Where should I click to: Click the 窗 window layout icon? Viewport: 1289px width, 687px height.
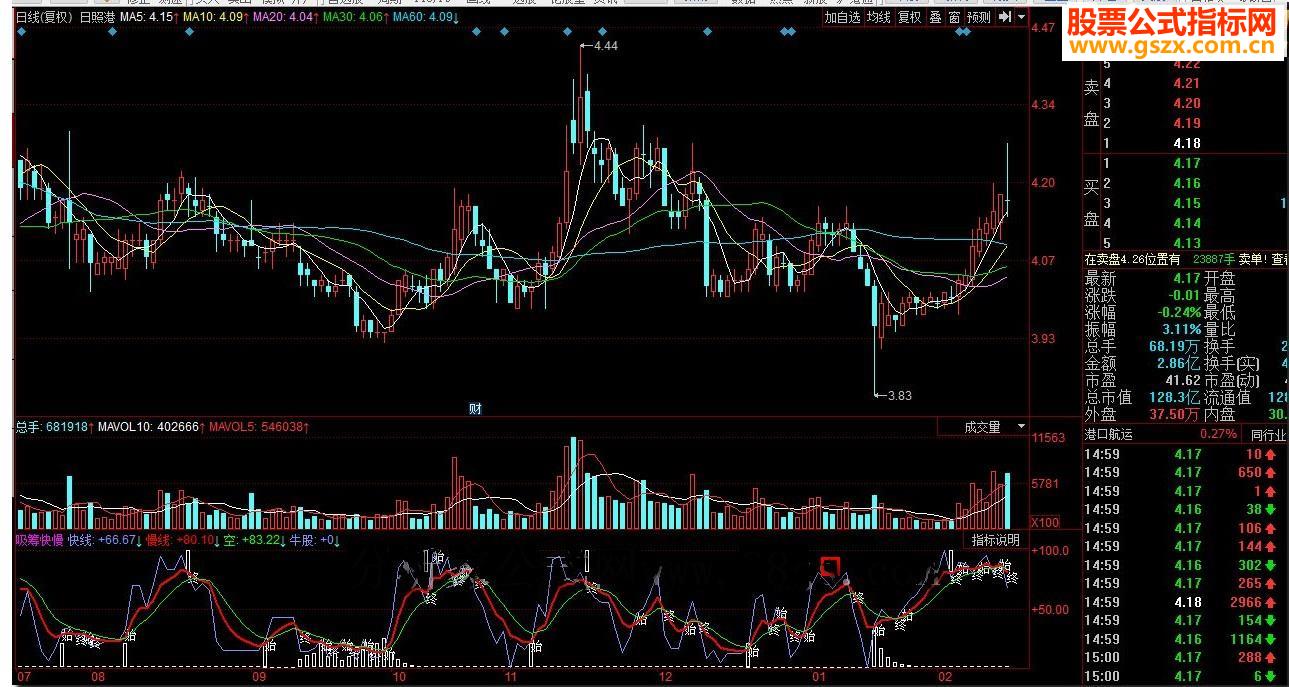tap(955, 17)
